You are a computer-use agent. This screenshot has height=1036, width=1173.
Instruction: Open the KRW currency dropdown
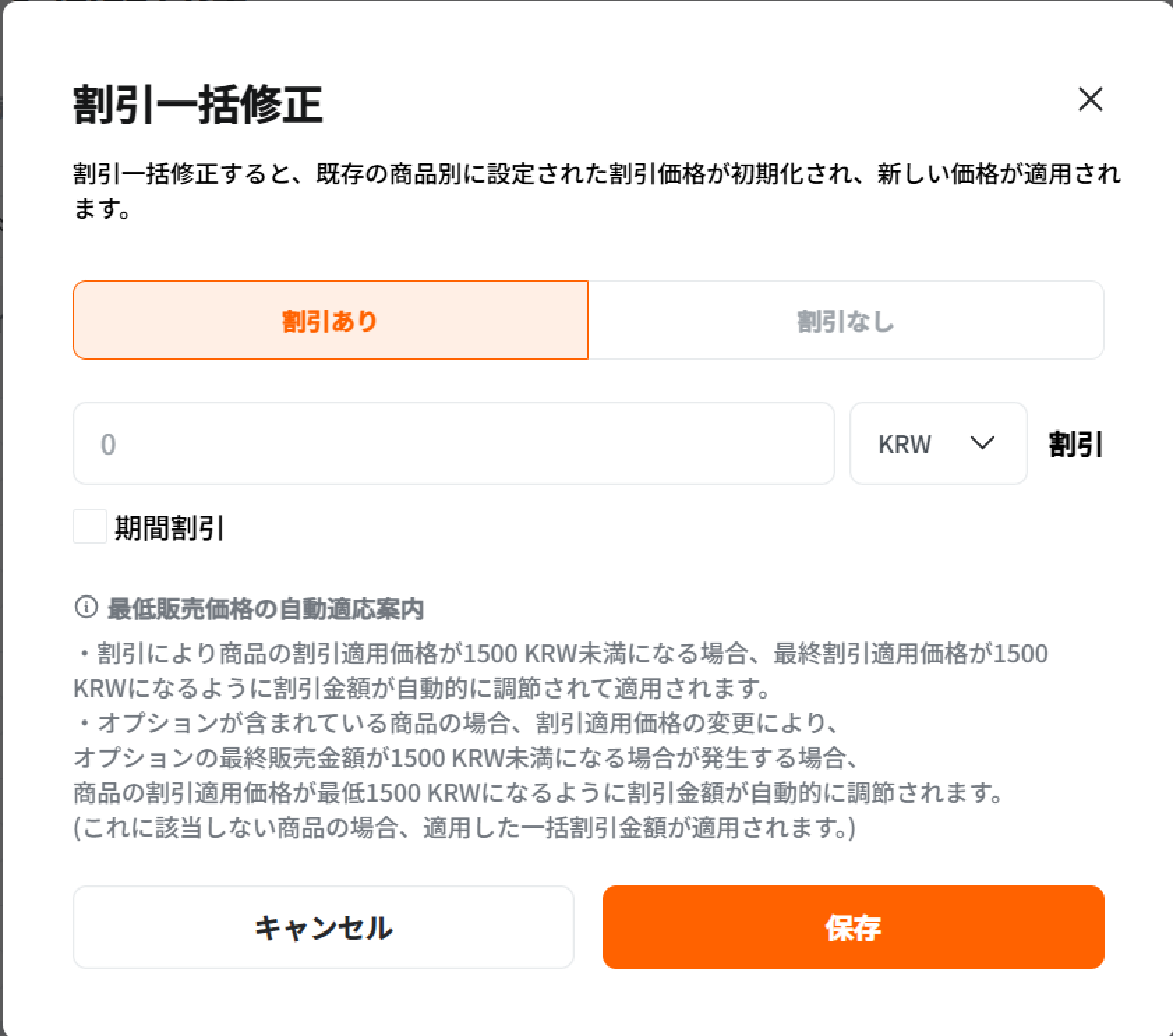pyautogui.click(x=937, y=443)
